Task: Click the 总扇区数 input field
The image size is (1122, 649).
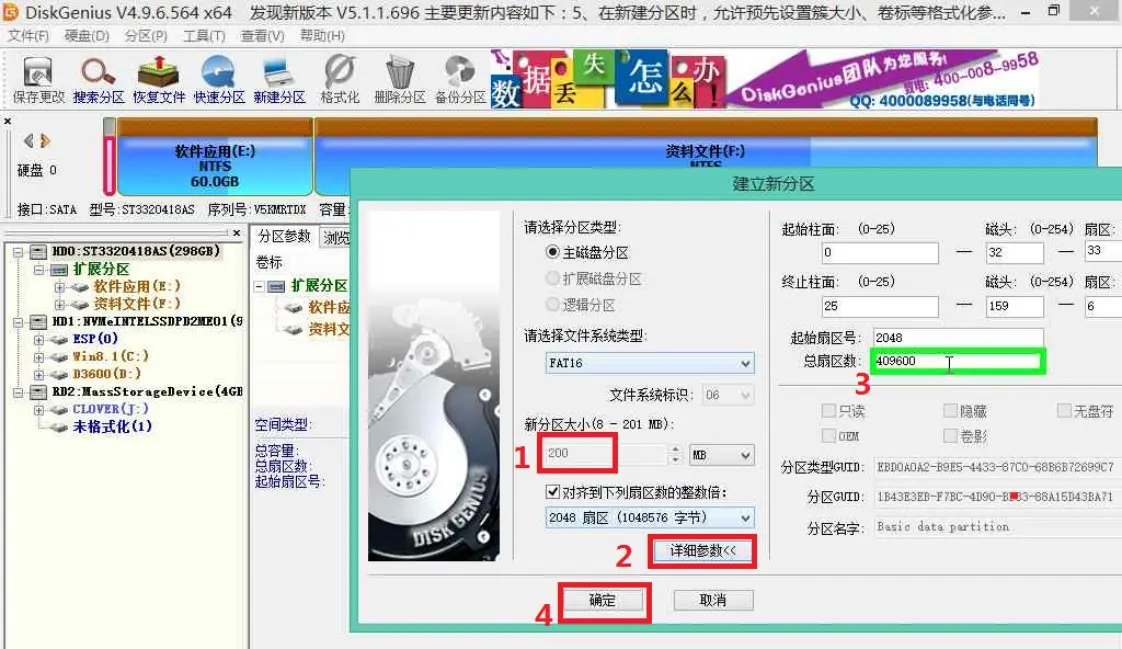Action: pos(956,361)
